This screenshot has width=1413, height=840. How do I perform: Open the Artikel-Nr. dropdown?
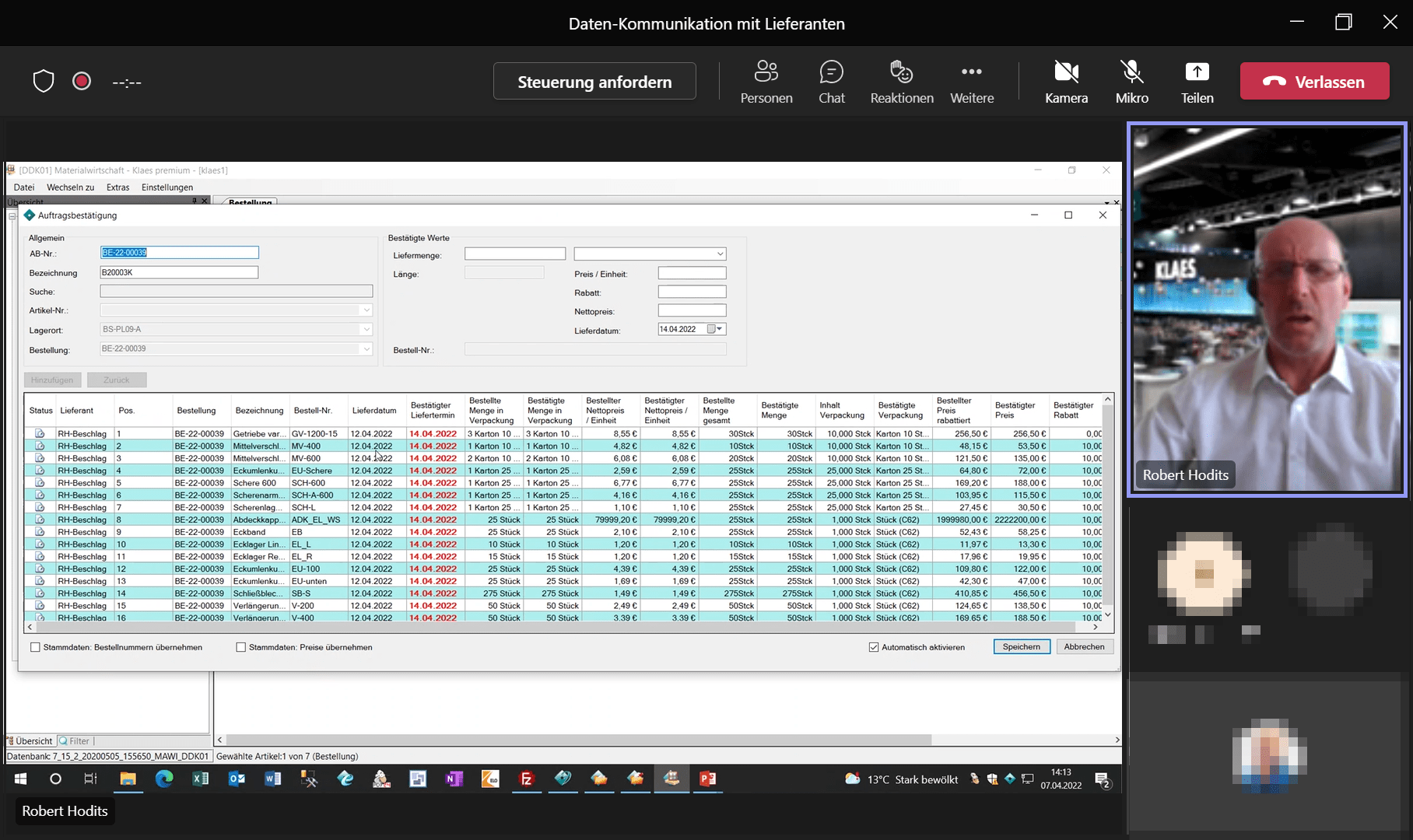tap(366, 310)
